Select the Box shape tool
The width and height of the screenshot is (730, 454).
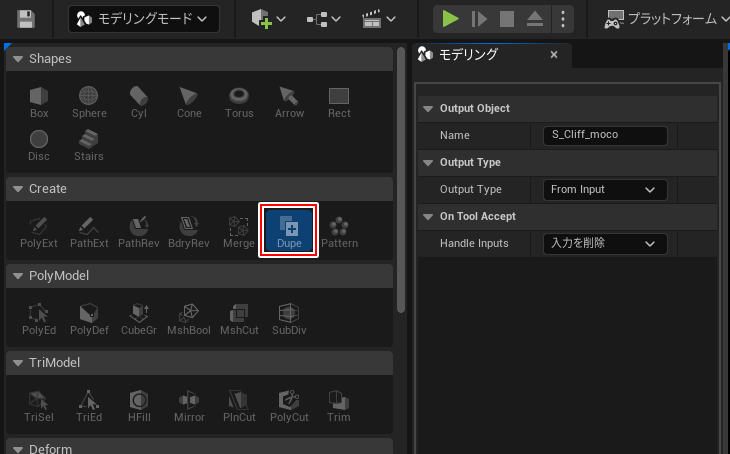click(x=39, y=102)
